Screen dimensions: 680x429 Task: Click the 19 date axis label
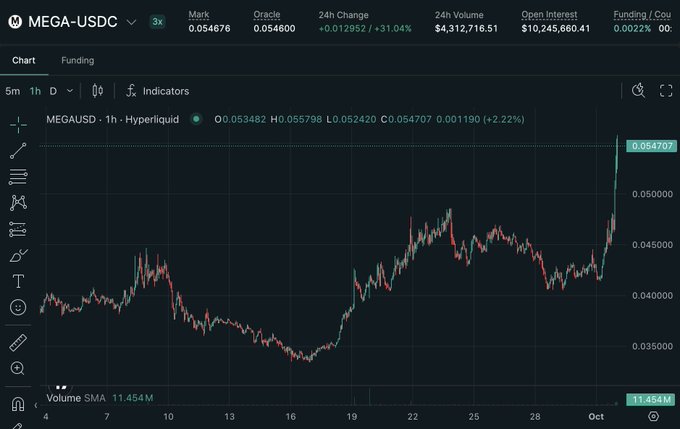click(x=352, y=416)
